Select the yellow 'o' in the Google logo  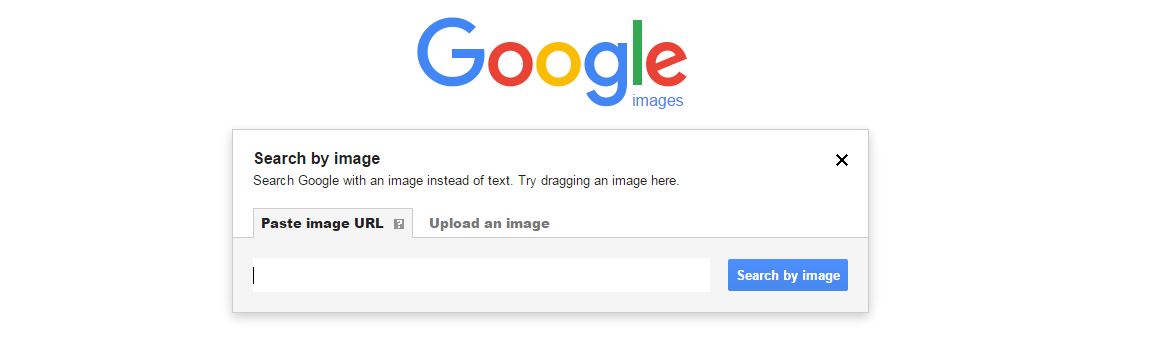coord(558,64)
